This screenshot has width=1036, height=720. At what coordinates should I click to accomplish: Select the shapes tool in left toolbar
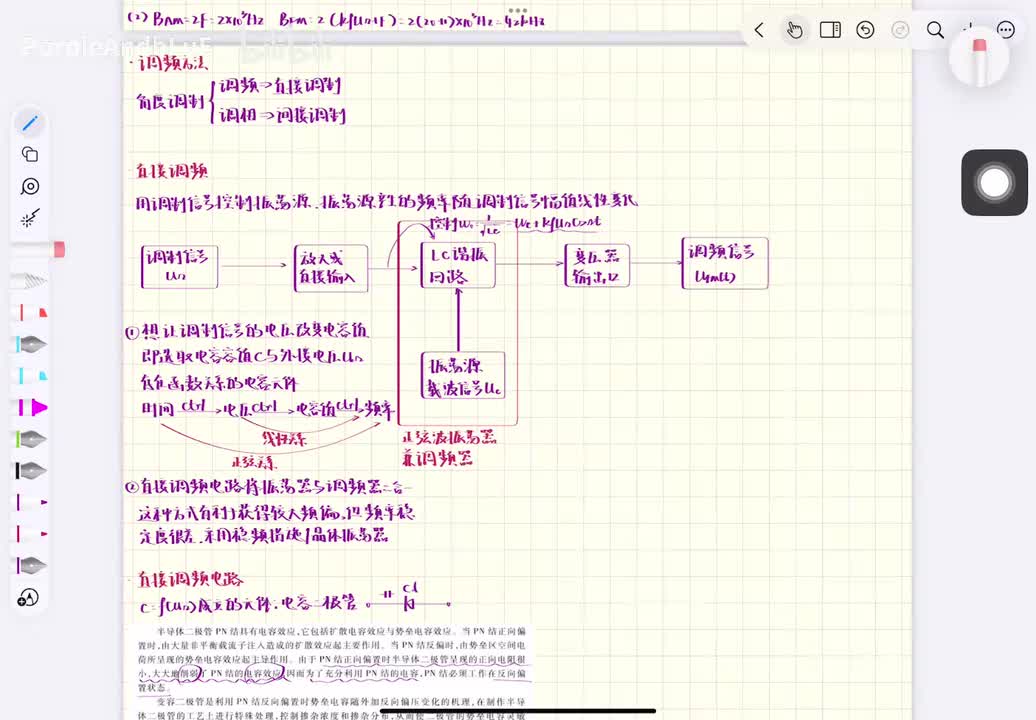pos(30,155)
